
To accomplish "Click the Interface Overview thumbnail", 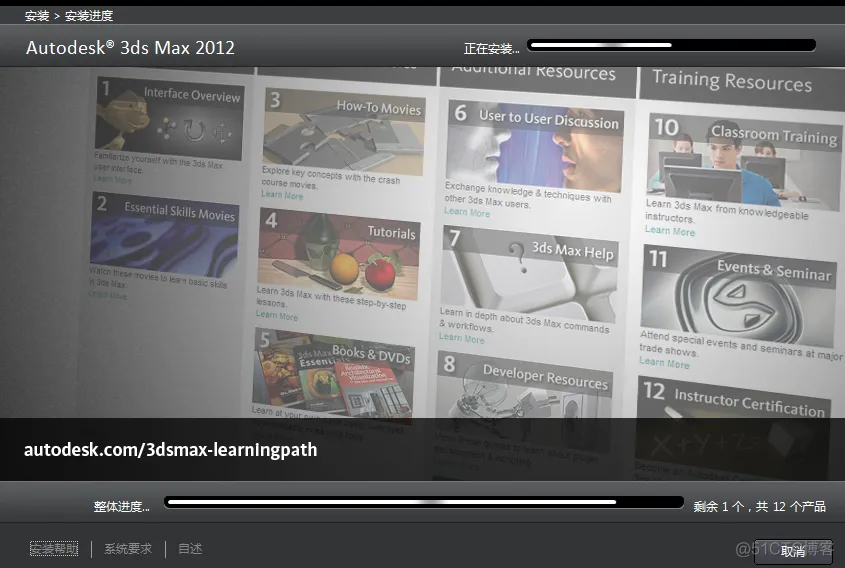I will (169, 119).
